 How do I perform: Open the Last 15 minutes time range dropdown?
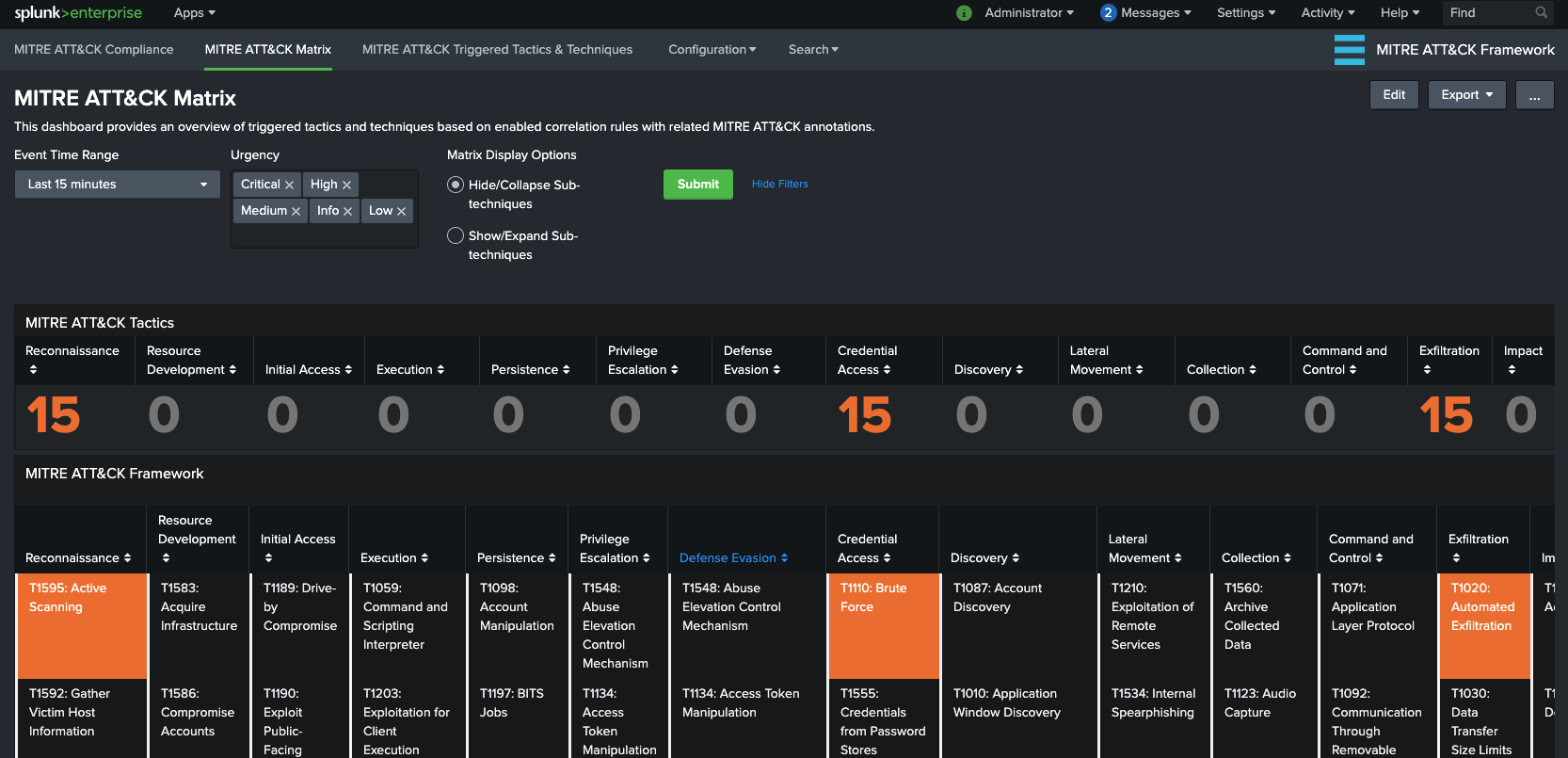[x=118, y=185]
